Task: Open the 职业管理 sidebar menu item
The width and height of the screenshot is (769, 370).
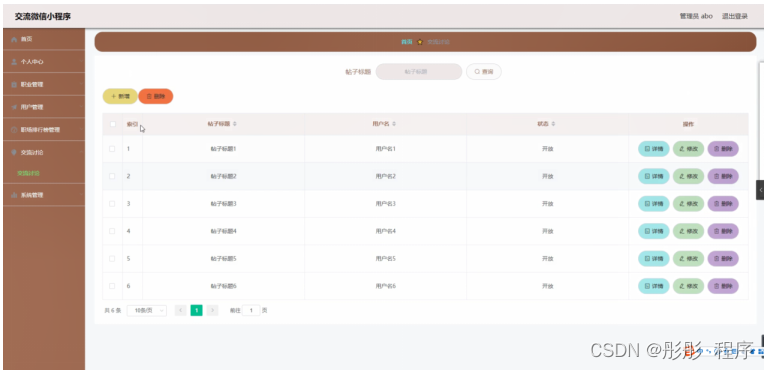Action: (x=44, y=84)
